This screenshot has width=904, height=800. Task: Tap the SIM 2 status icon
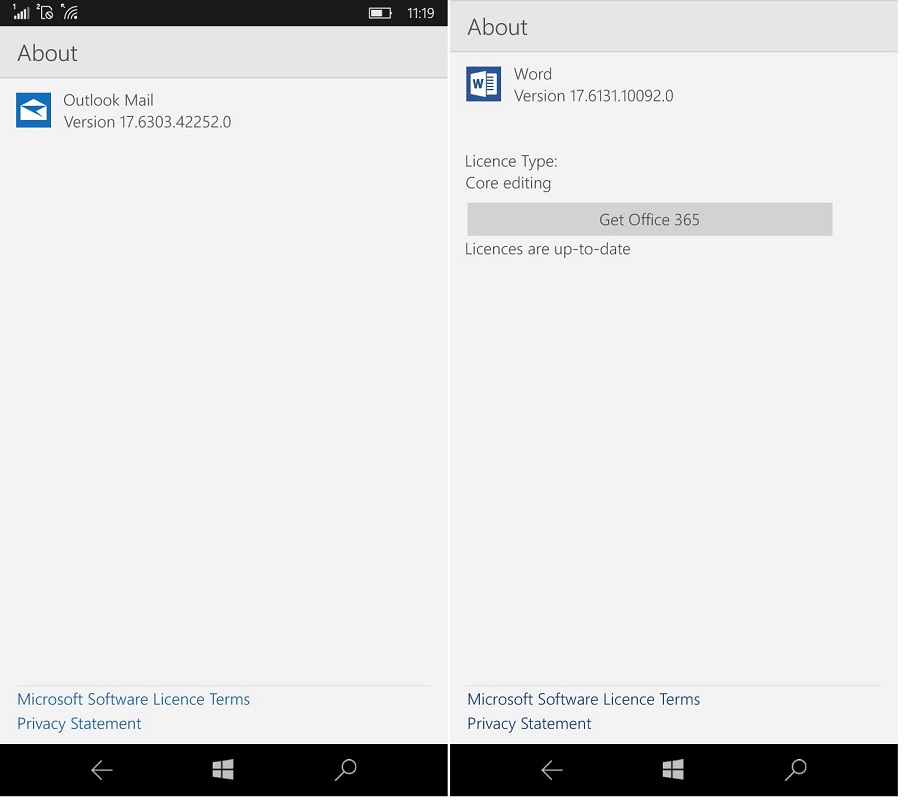pos(45,12)
